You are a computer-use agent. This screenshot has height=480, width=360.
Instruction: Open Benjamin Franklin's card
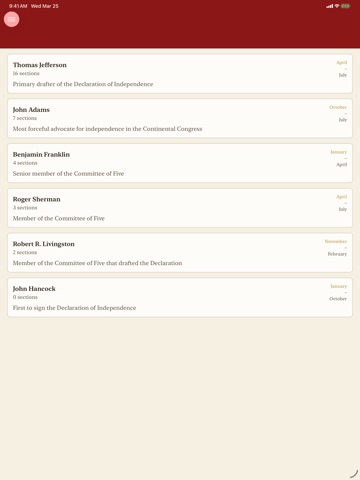pyautogui.click(x=180, y=163)
